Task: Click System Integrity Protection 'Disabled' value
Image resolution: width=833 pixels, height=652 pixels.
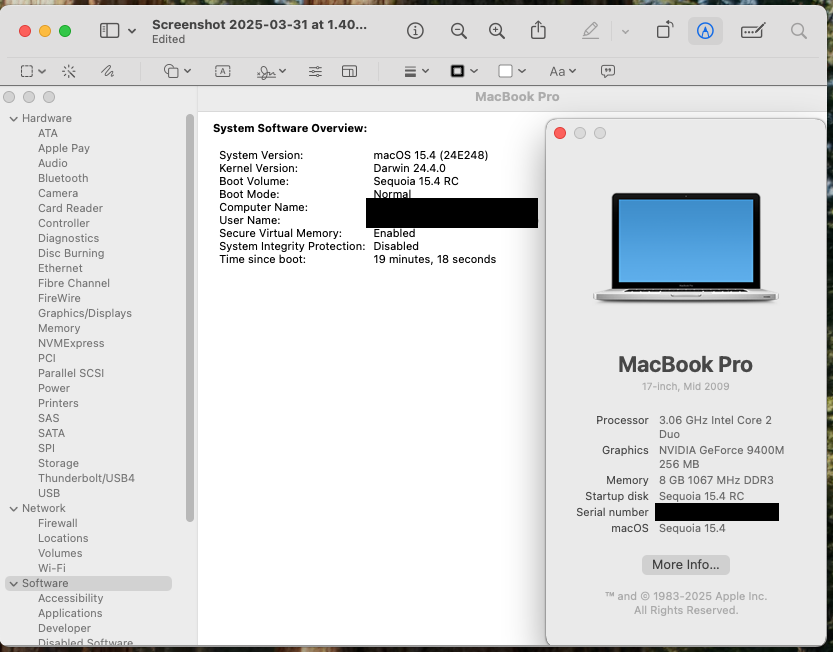Action: pyautogui.click(x=396, y=246)
